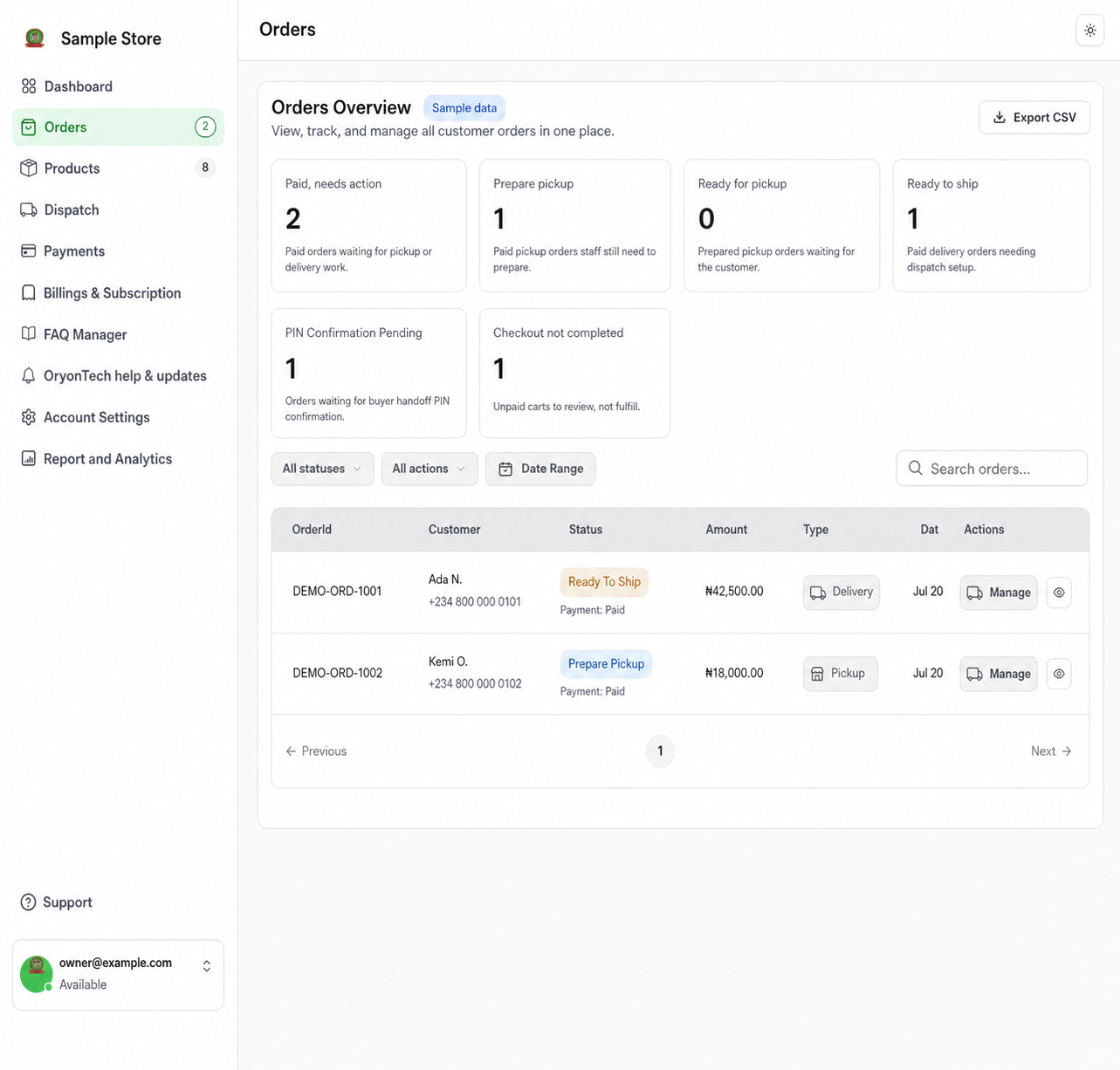
Task: Click the magnifier icon in search box
Action: (916, 469)
